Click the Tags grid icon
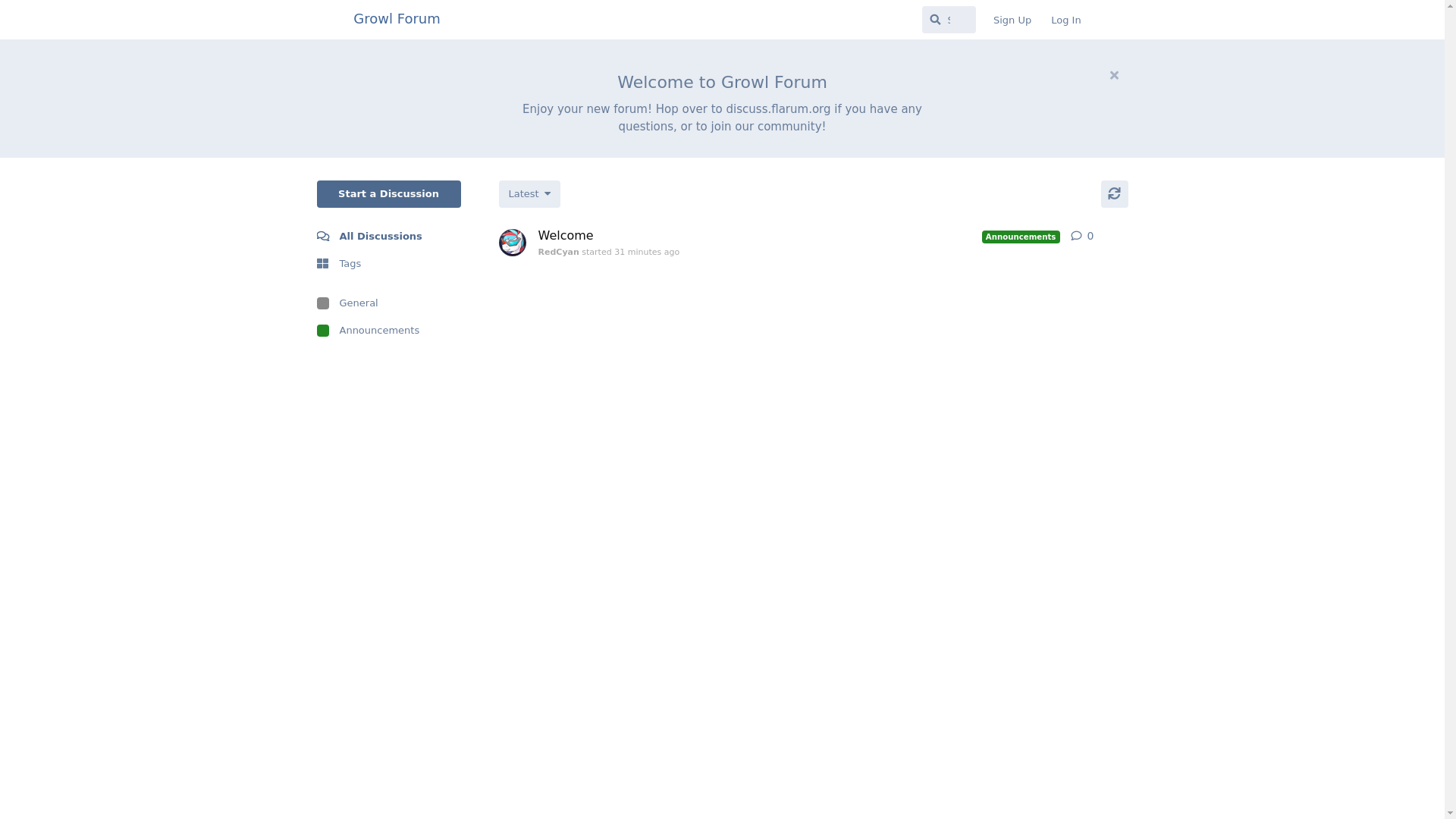The width and height of the screenshot is (1456, 819). point(323,264)
